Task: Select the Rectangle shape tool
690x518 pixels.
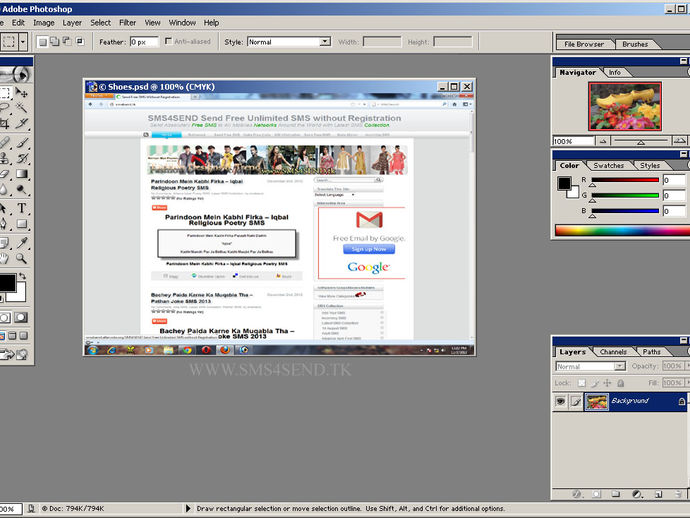Action: click(x=21, y=224)
